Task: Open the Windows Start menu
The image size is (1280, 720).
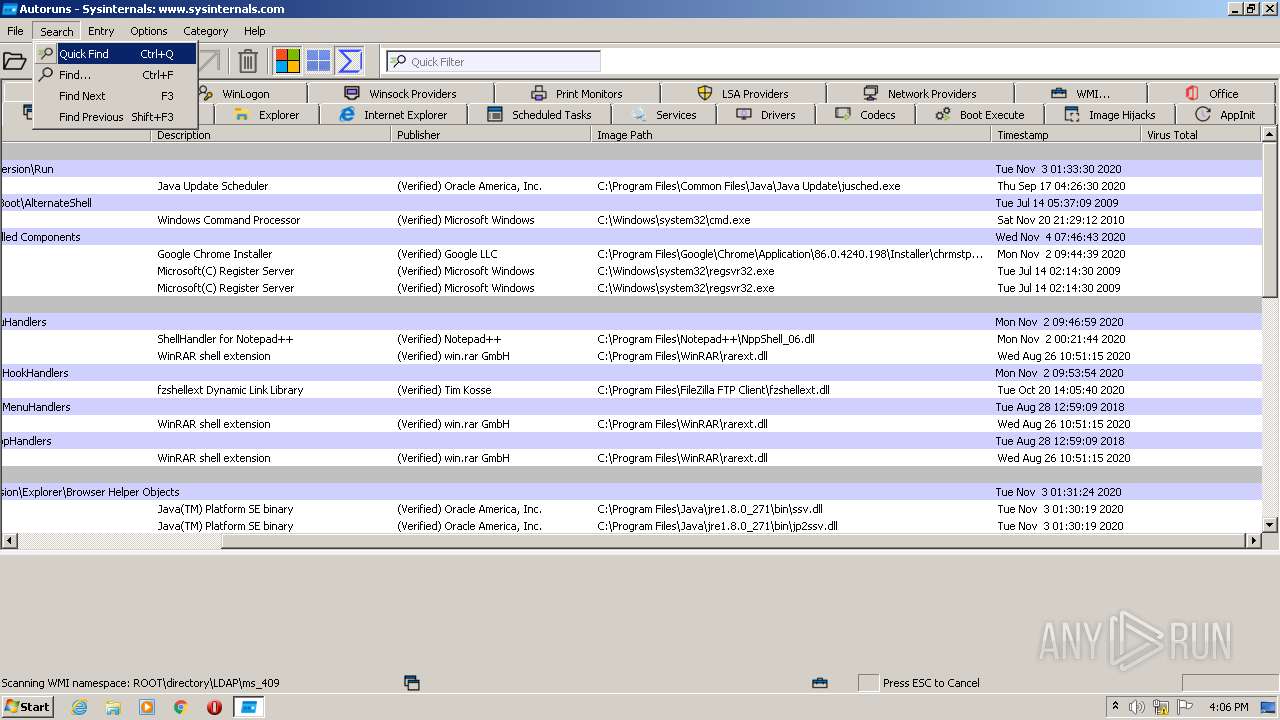Action: tap(27, 706)
